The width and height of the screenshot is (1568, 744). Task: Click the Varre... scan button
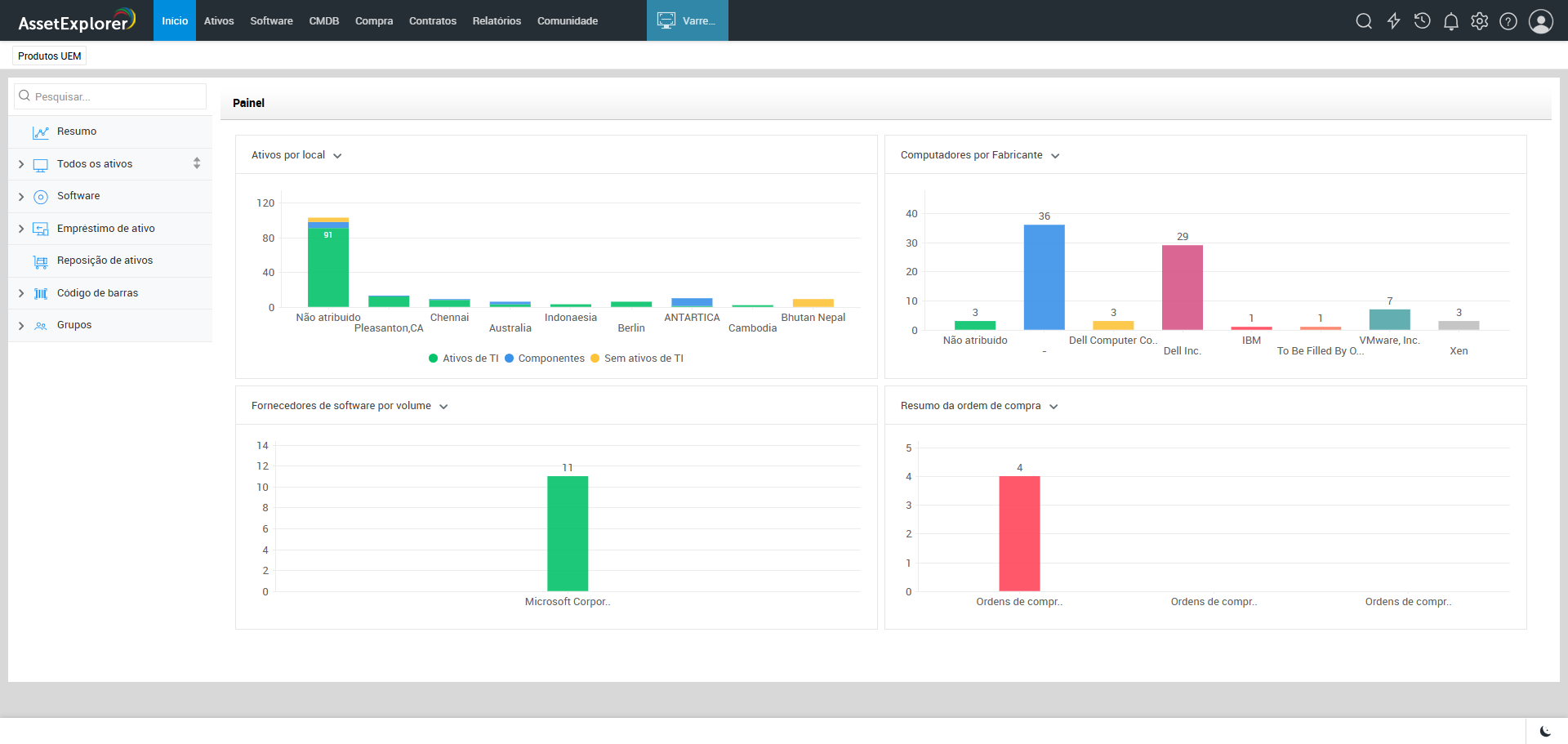tap(687, 21)
